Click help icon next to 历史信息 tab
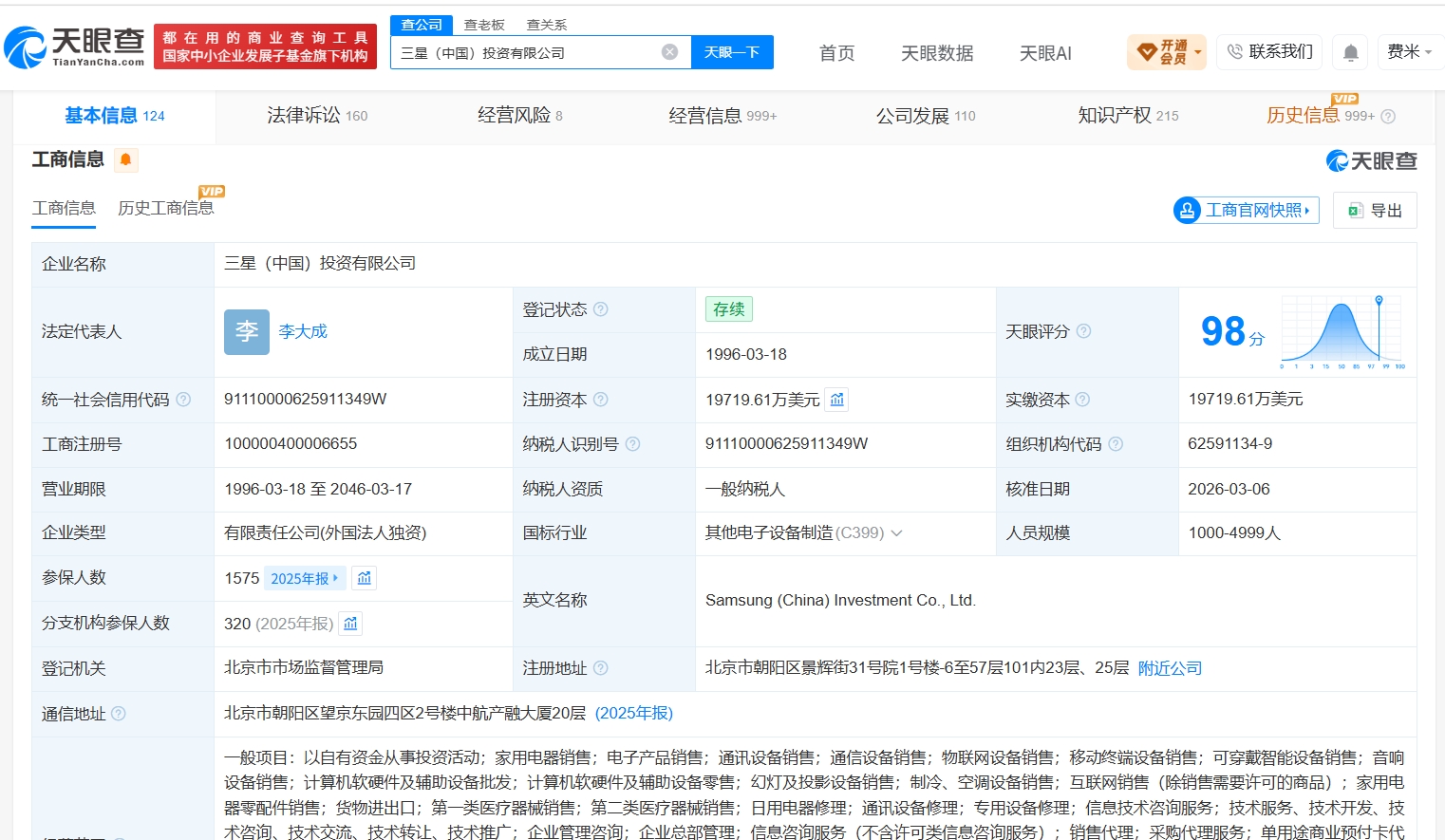Screen dimensions: 1445x840 click(x=1388, y=117)
